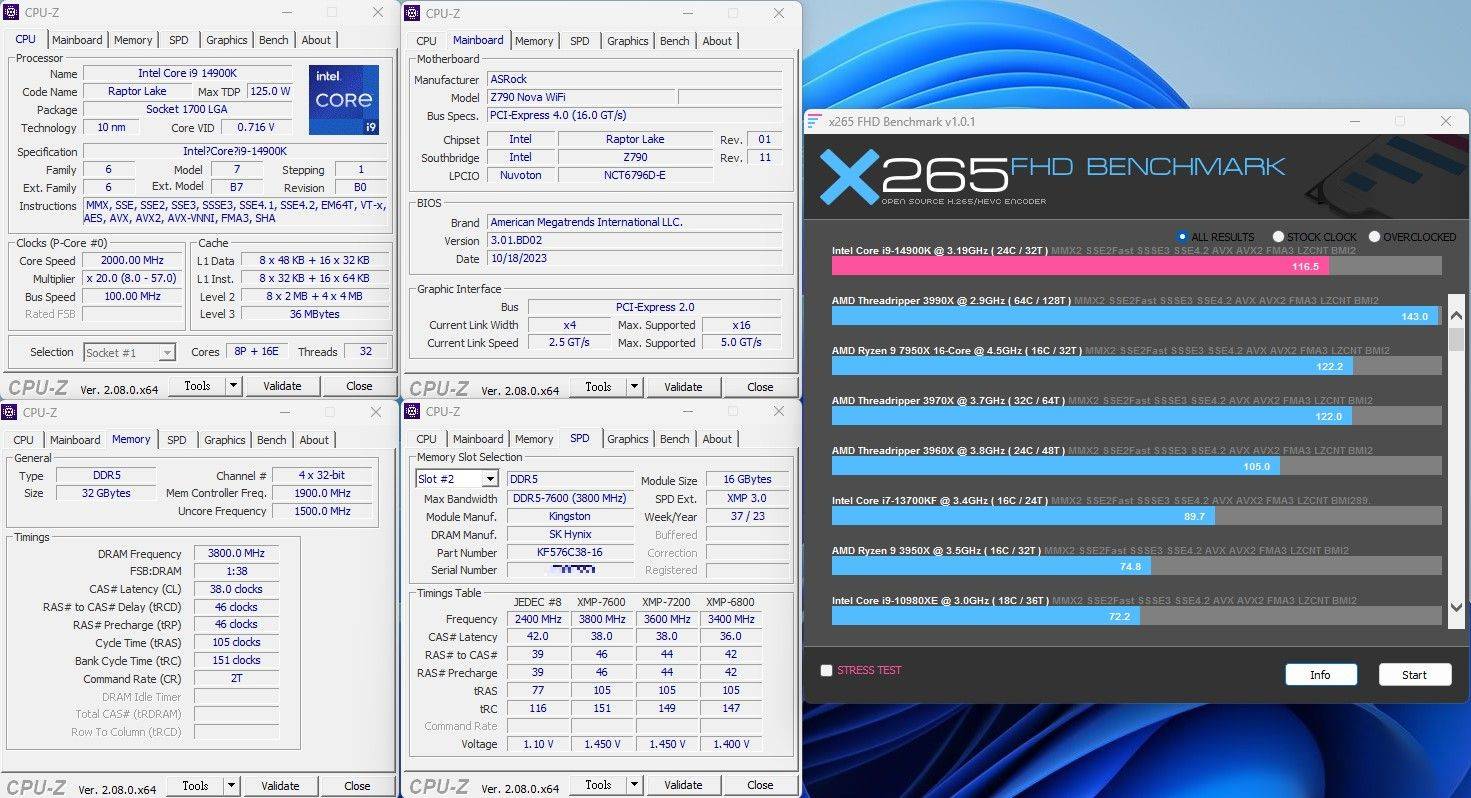
Task: Close the x265 FHD Benchmark window
Action: pyautogui.click(x=1445, y=122)
